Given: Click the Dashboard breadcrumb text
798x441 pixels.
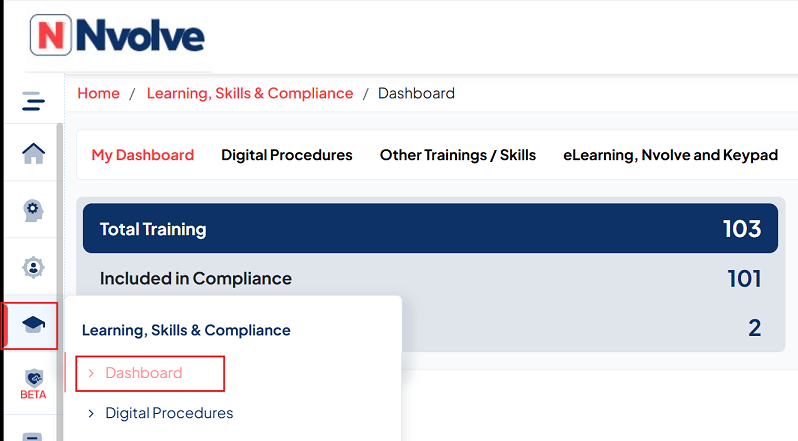Looking at the screenshot, I should pyautogui.click(x=416, y=93).
